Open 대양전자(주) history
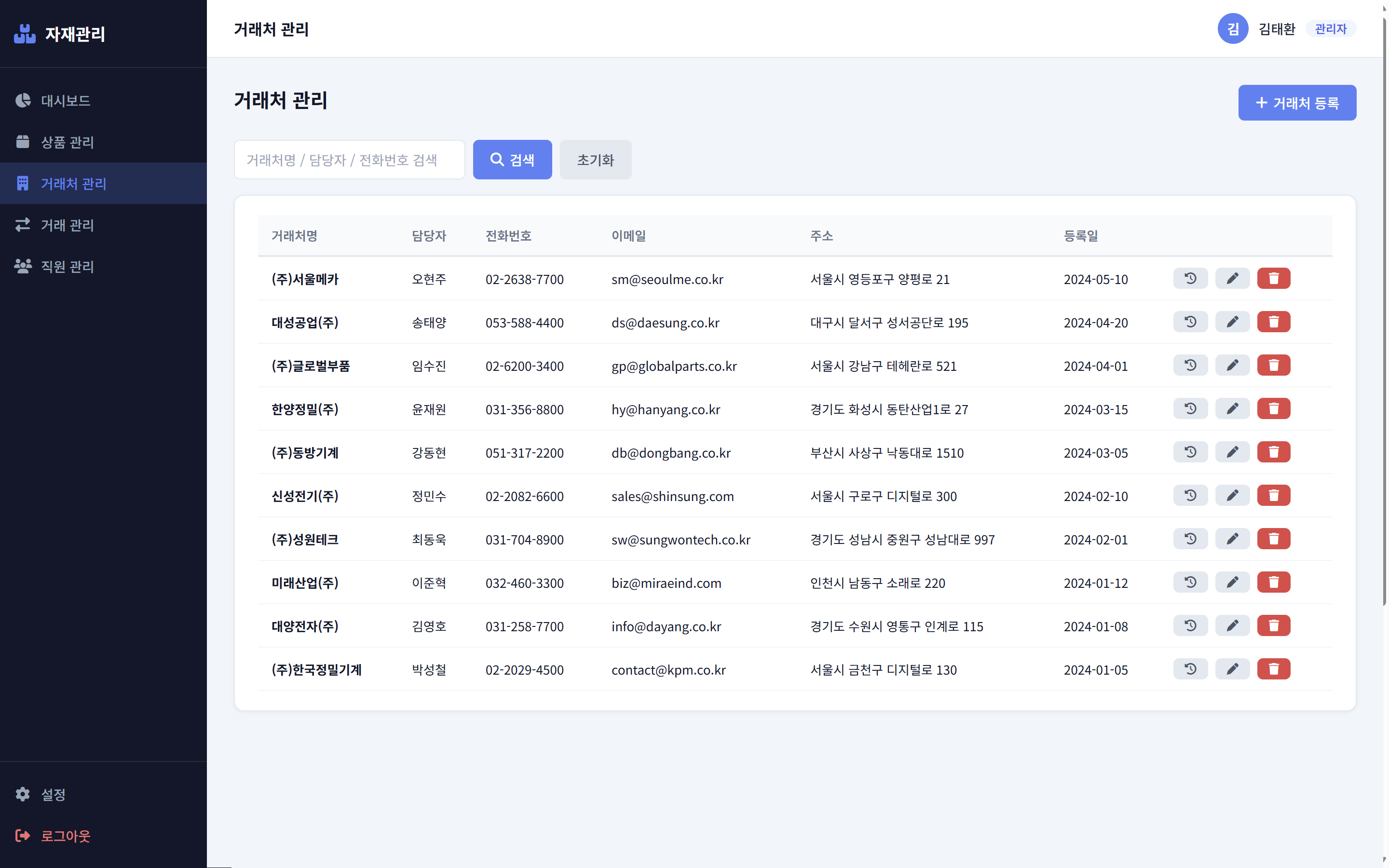 (1190, 626)
